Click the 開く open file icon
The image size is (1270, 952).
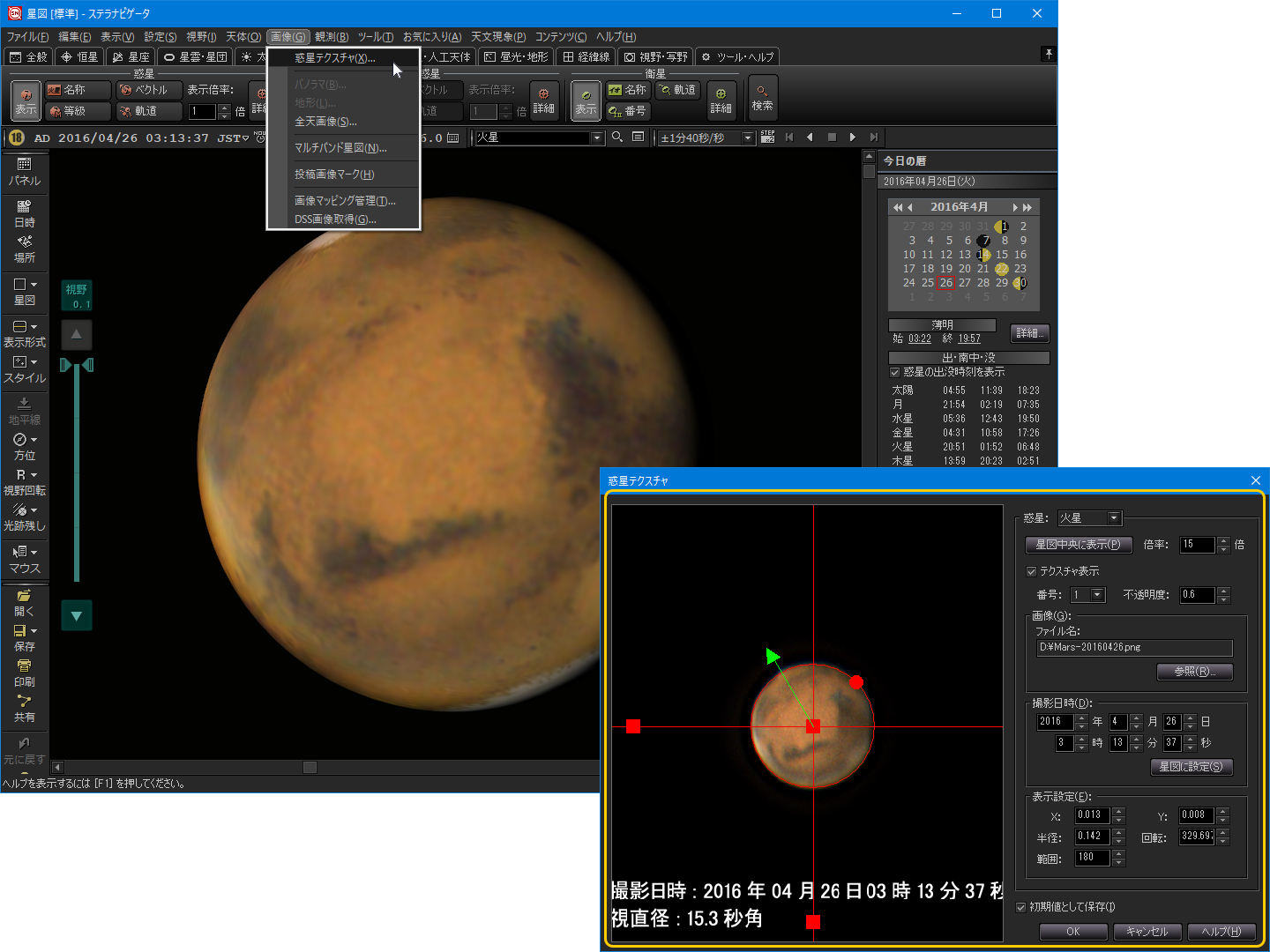25,603
